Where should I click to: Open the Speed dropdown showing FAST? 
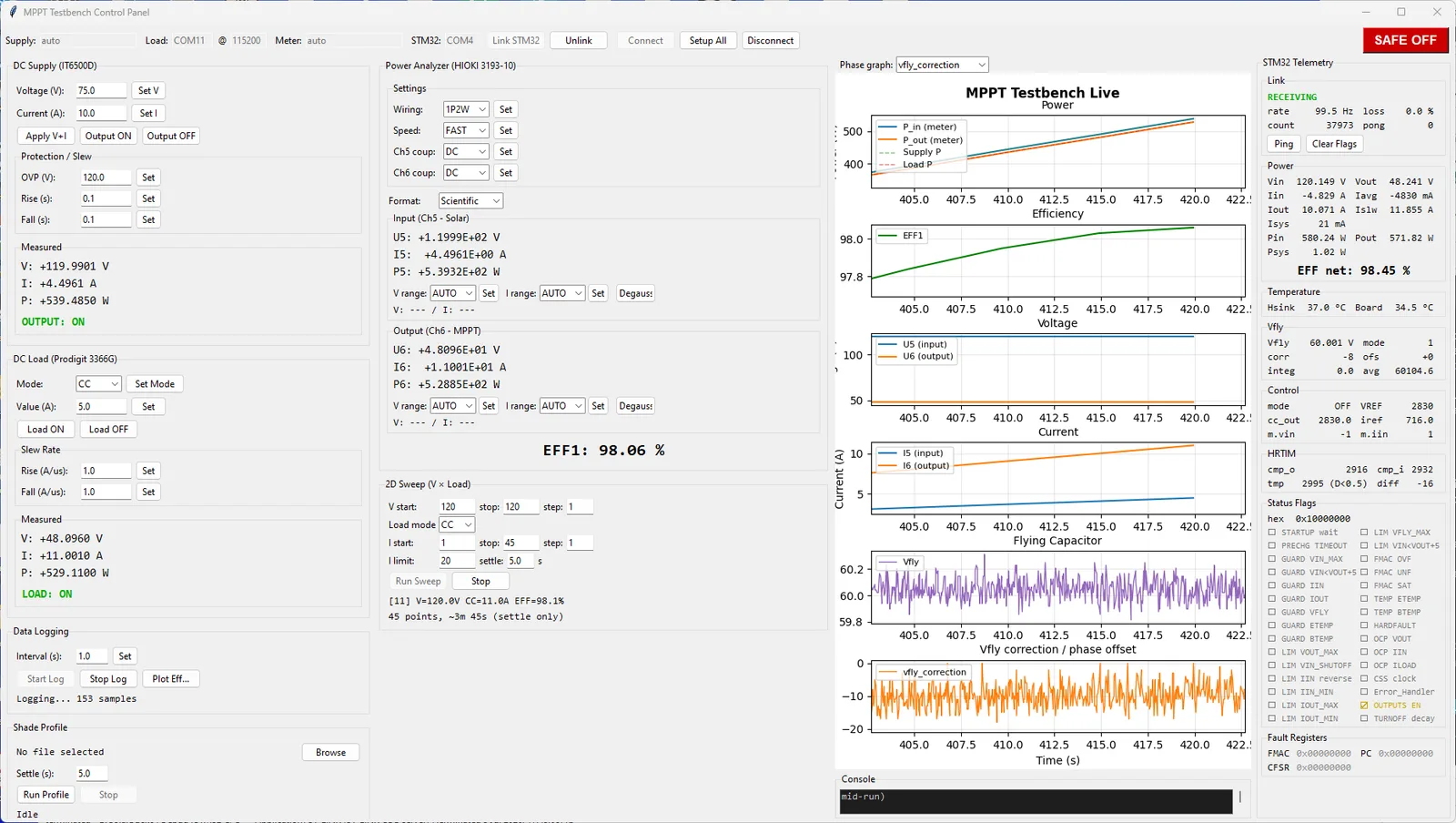tap(466, 130)
